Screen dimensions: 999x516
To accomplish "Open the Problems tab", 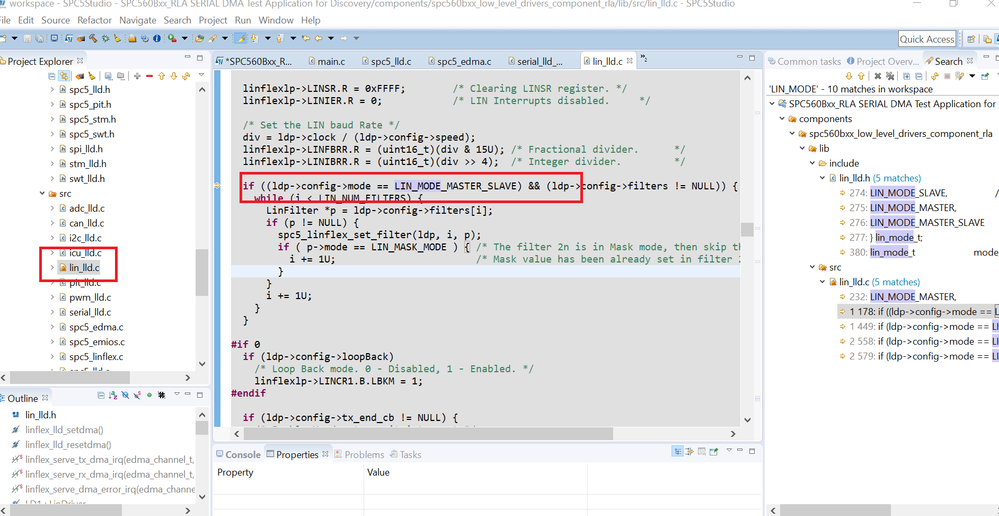I will click(358, 454).
